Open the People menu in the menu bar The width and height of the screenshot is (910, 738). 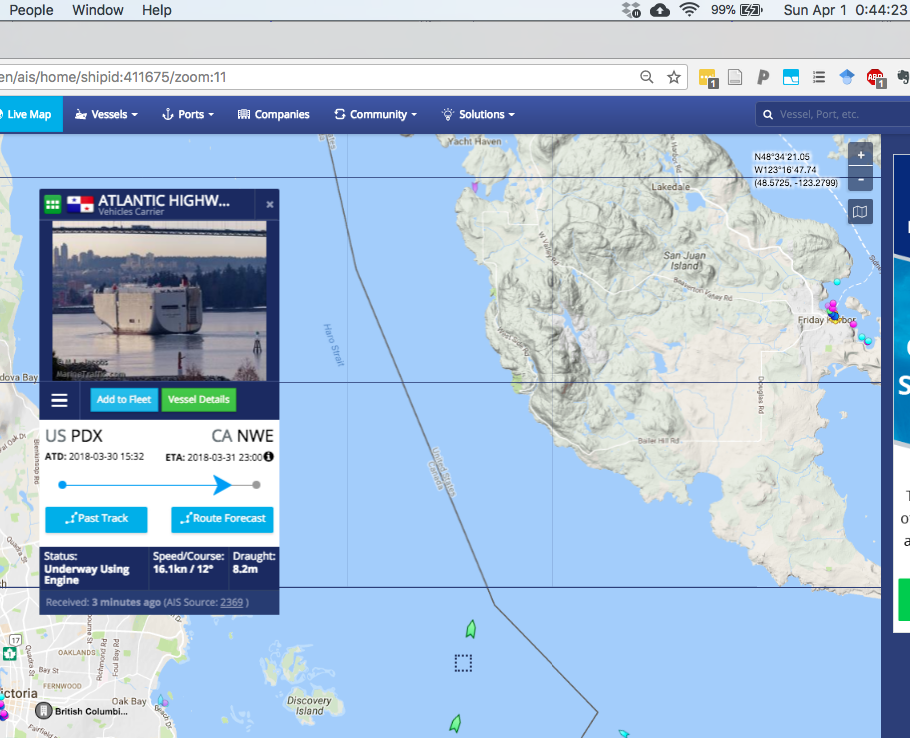coord(31,10)
